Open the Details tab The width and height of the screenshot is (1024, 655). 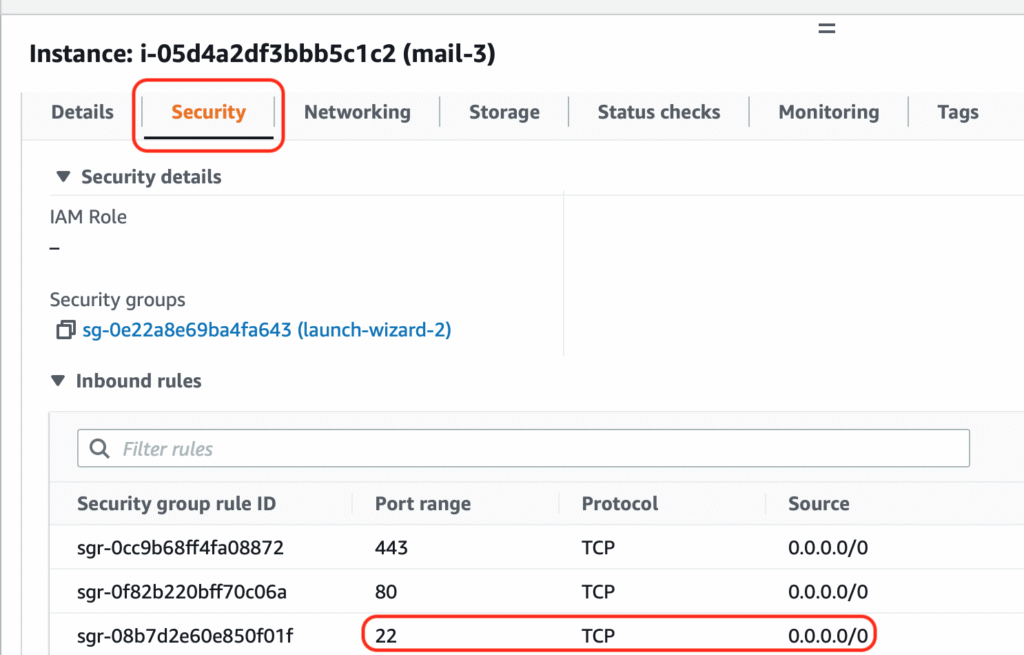pos(82,112)
